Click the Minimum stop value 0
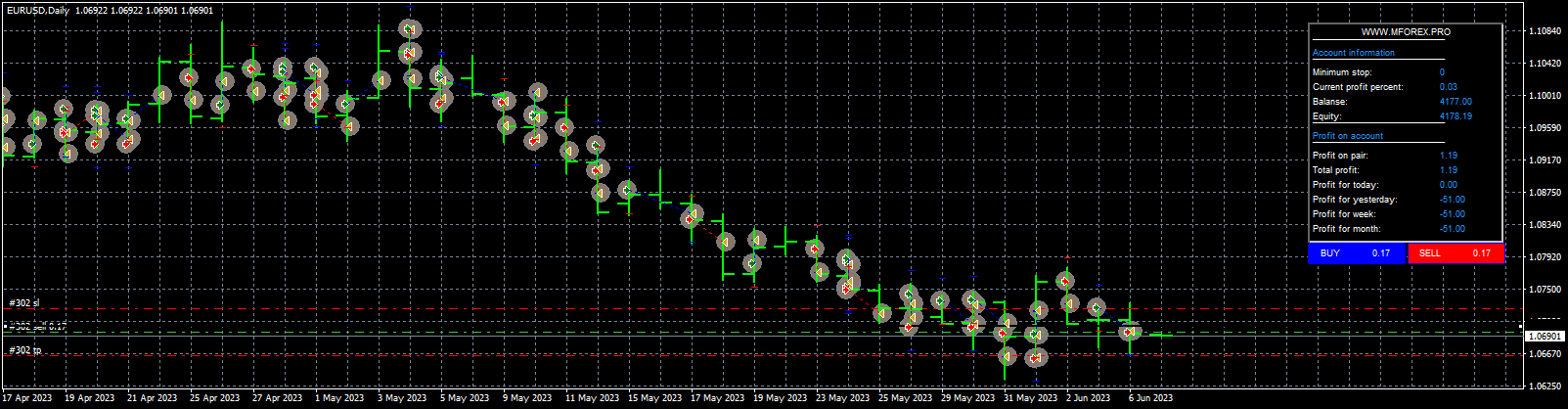The height and width of the screenshot is (409, 1568). [1442, 72]
